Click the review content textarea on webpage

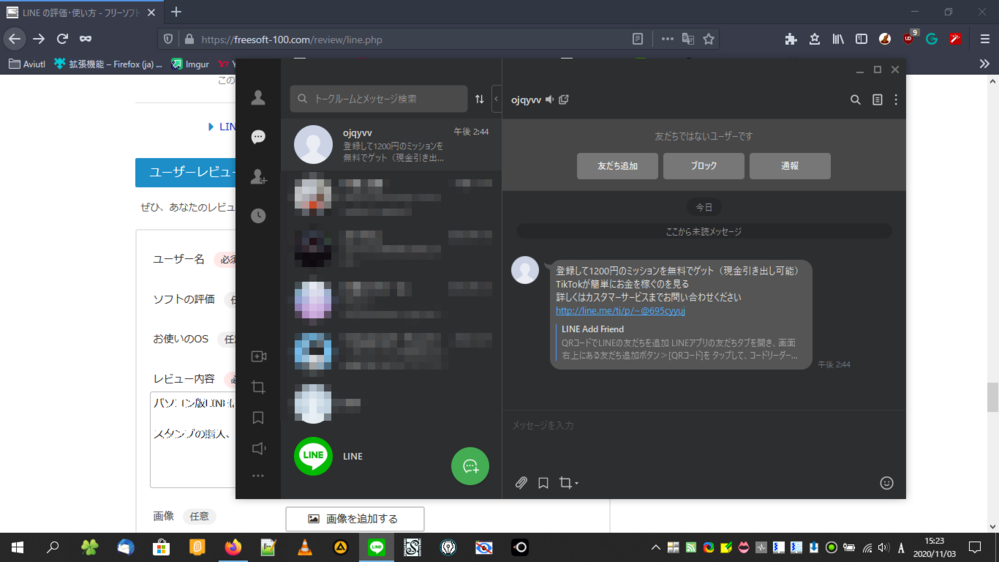[193, 440]
